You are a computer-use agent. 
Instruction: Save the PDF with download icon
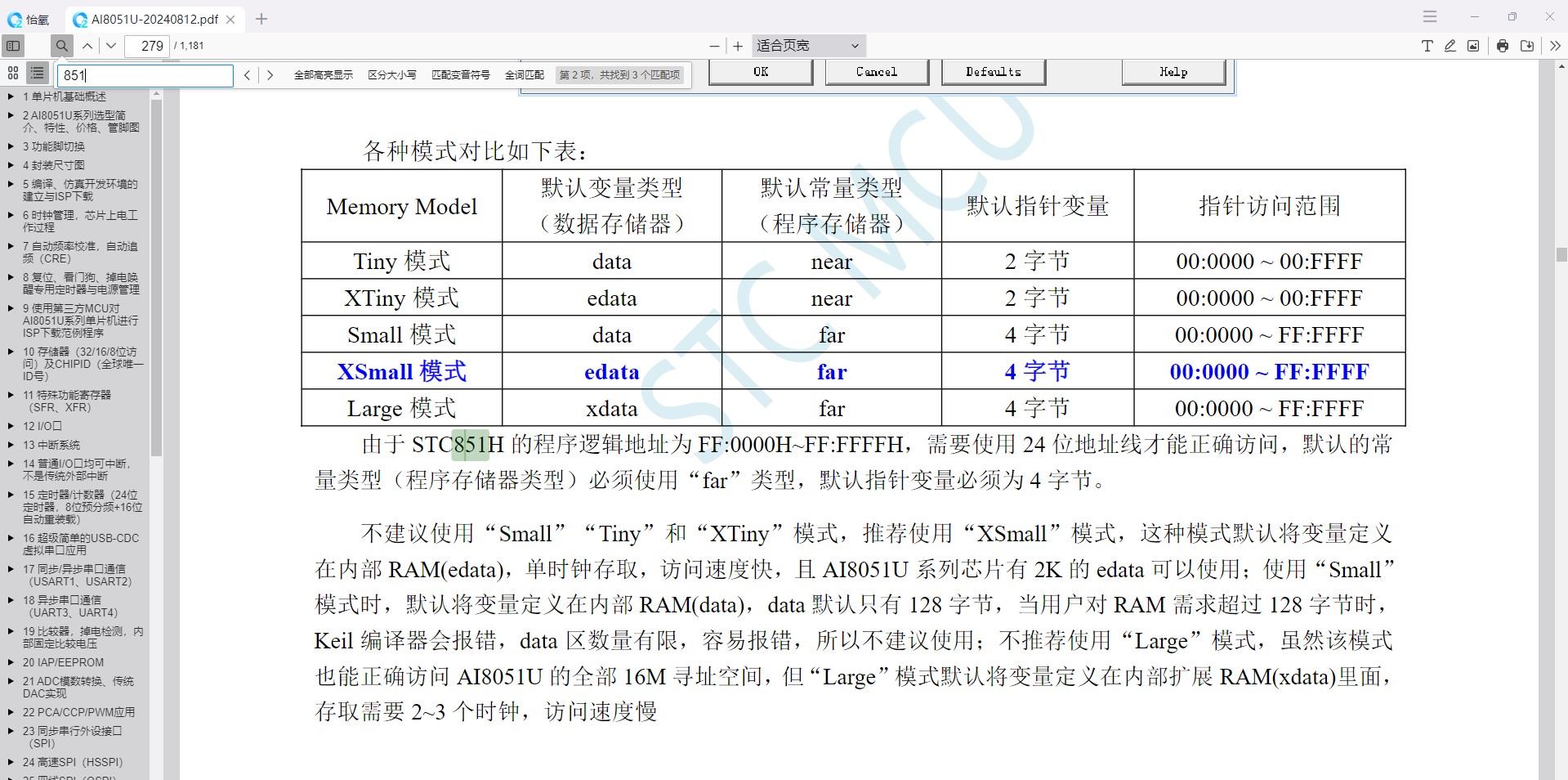(1526, 46)
